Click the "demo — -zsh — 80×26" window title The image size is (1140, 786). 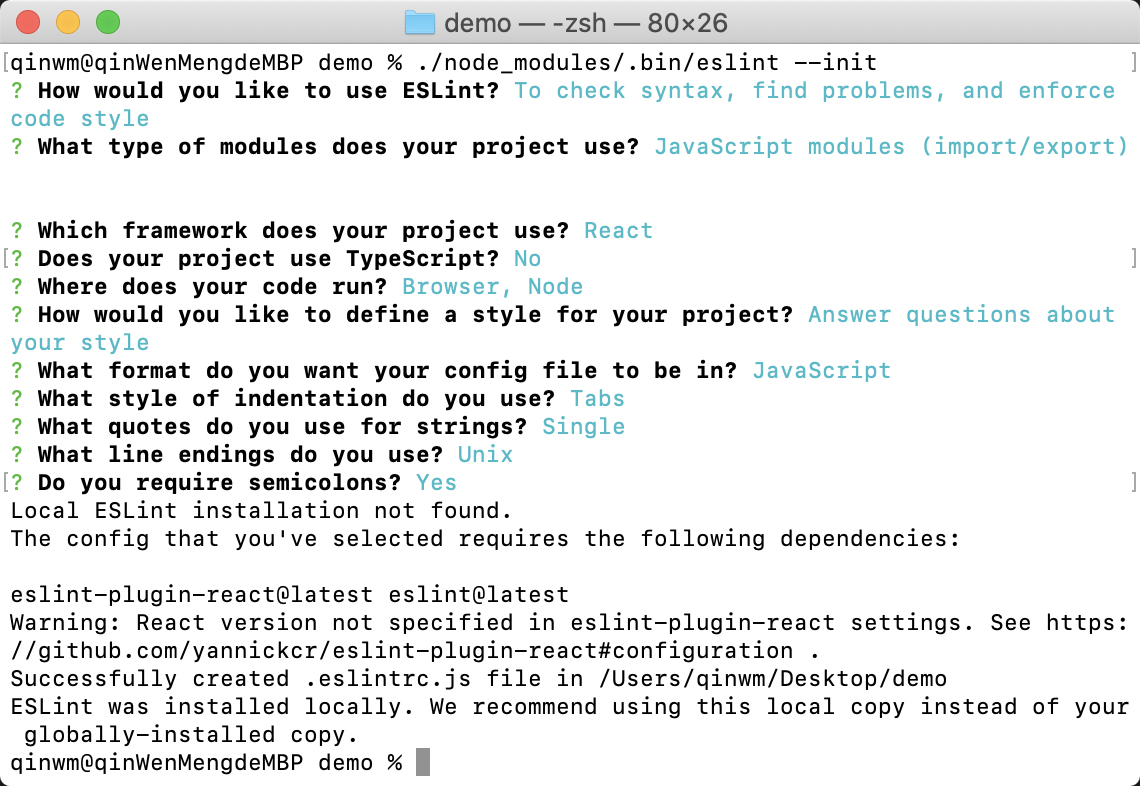click(x=585, y=22)
